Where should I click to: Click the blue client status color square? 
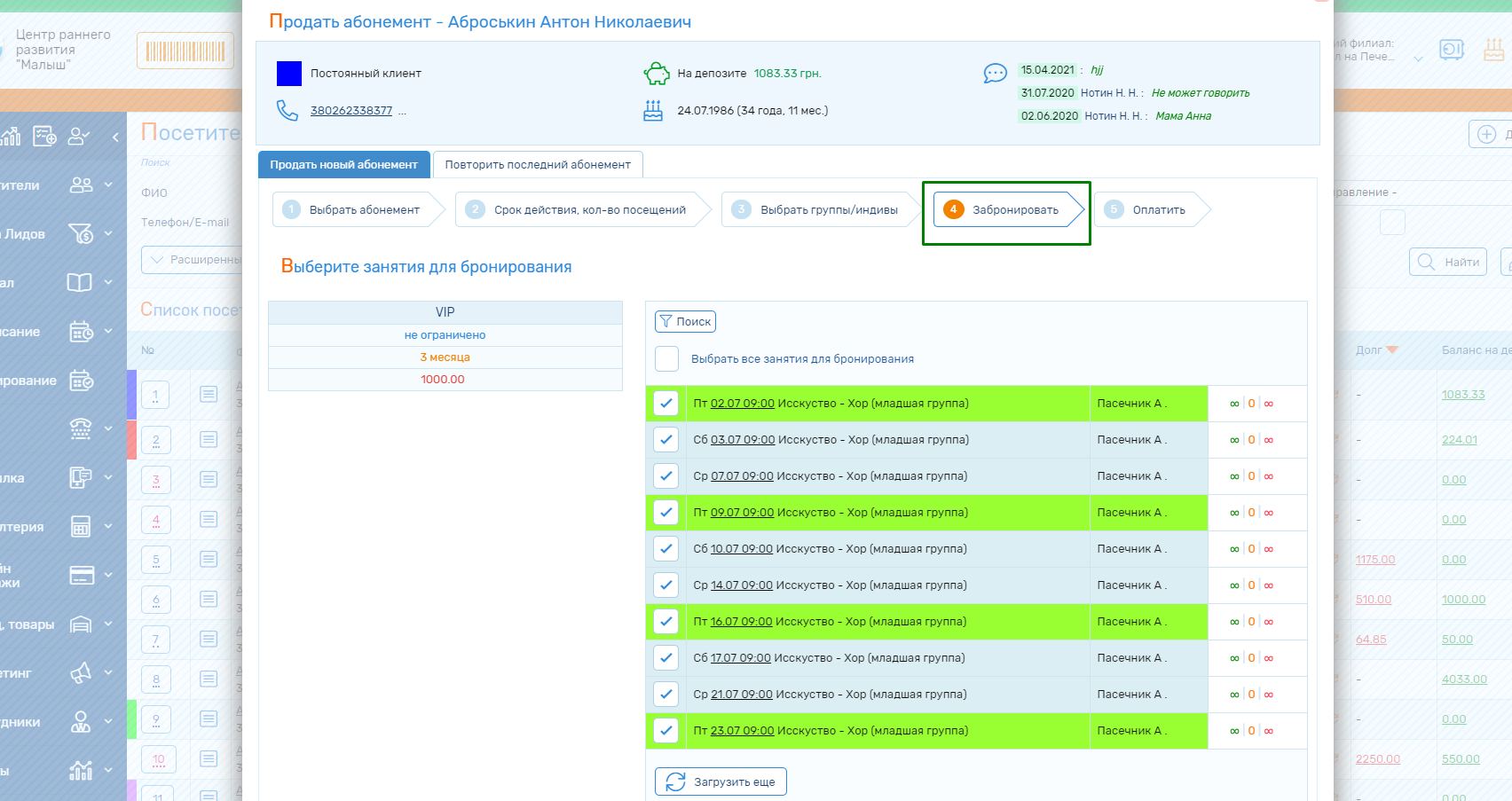click(289, 74)
